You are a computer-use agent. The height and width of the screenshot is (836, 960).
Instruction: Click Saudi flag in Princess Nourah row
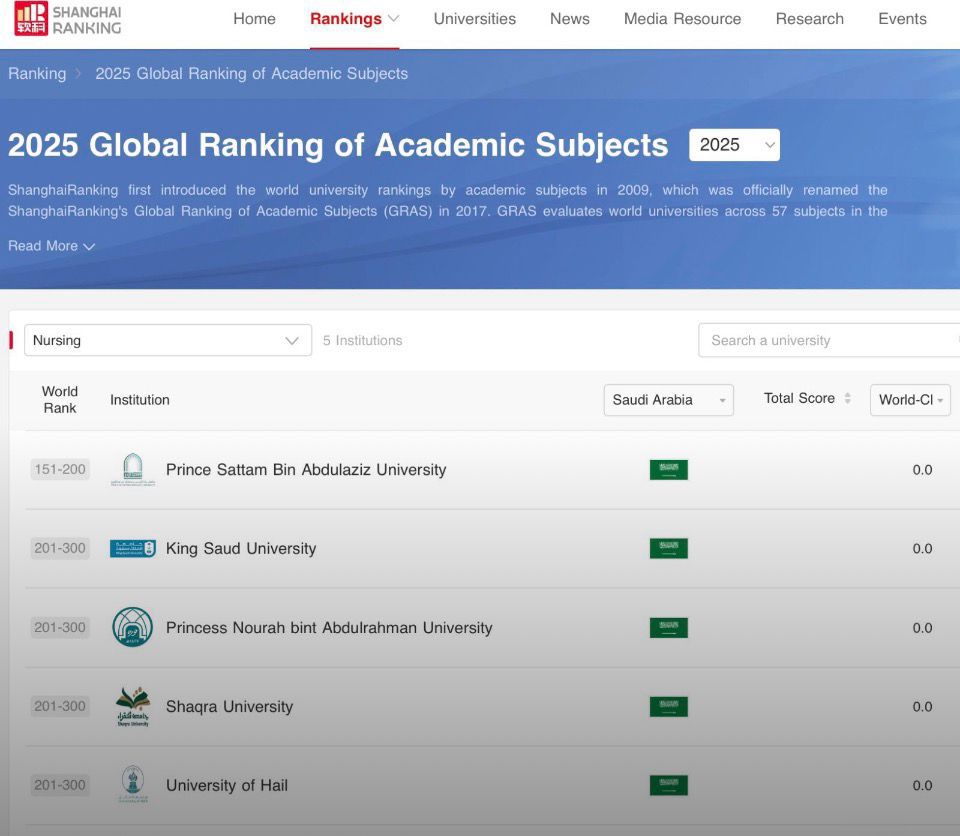tap(669, 628)
